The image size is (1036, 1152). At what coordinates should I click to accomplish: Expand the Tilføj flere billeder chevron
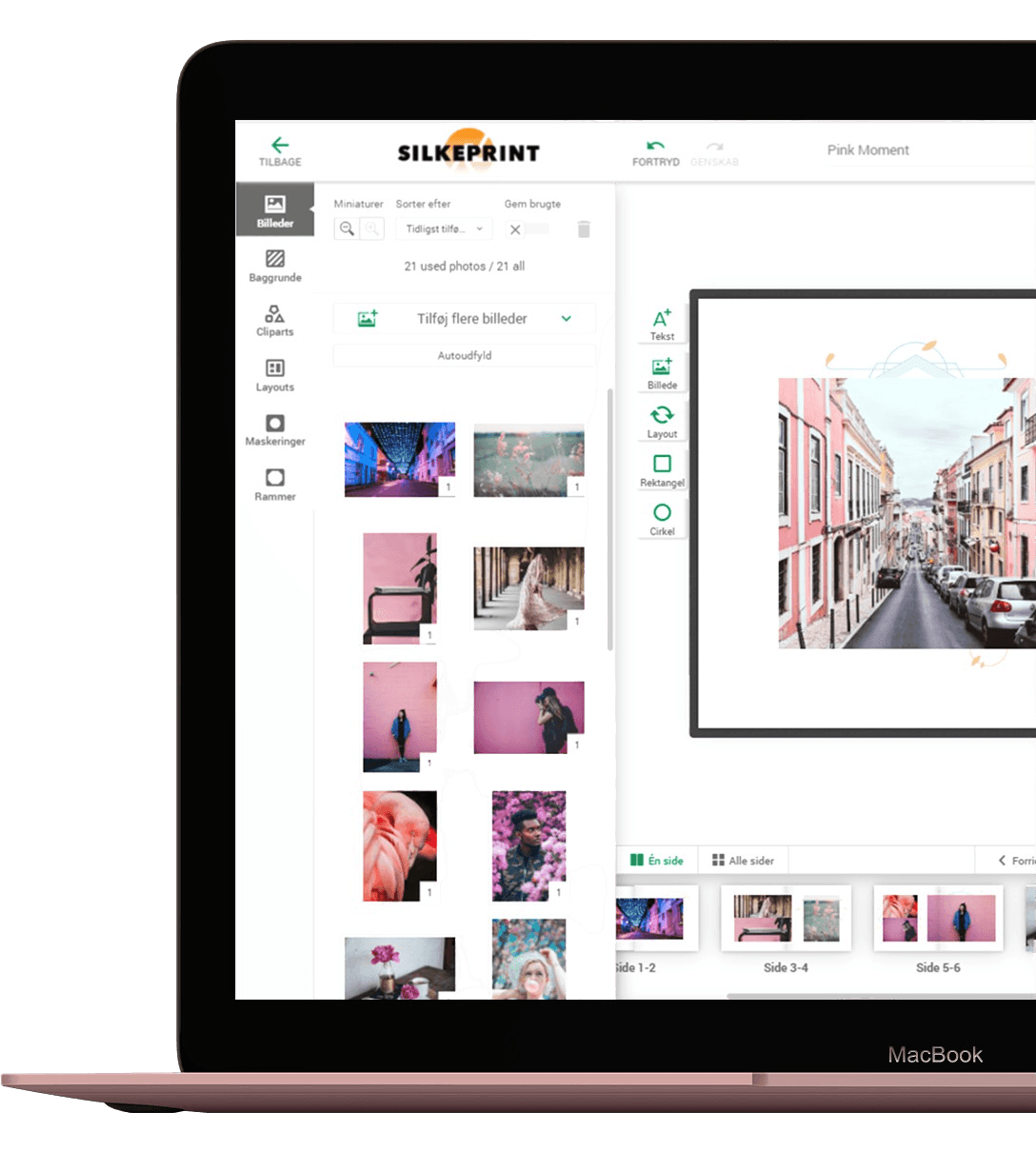[567, 319]
